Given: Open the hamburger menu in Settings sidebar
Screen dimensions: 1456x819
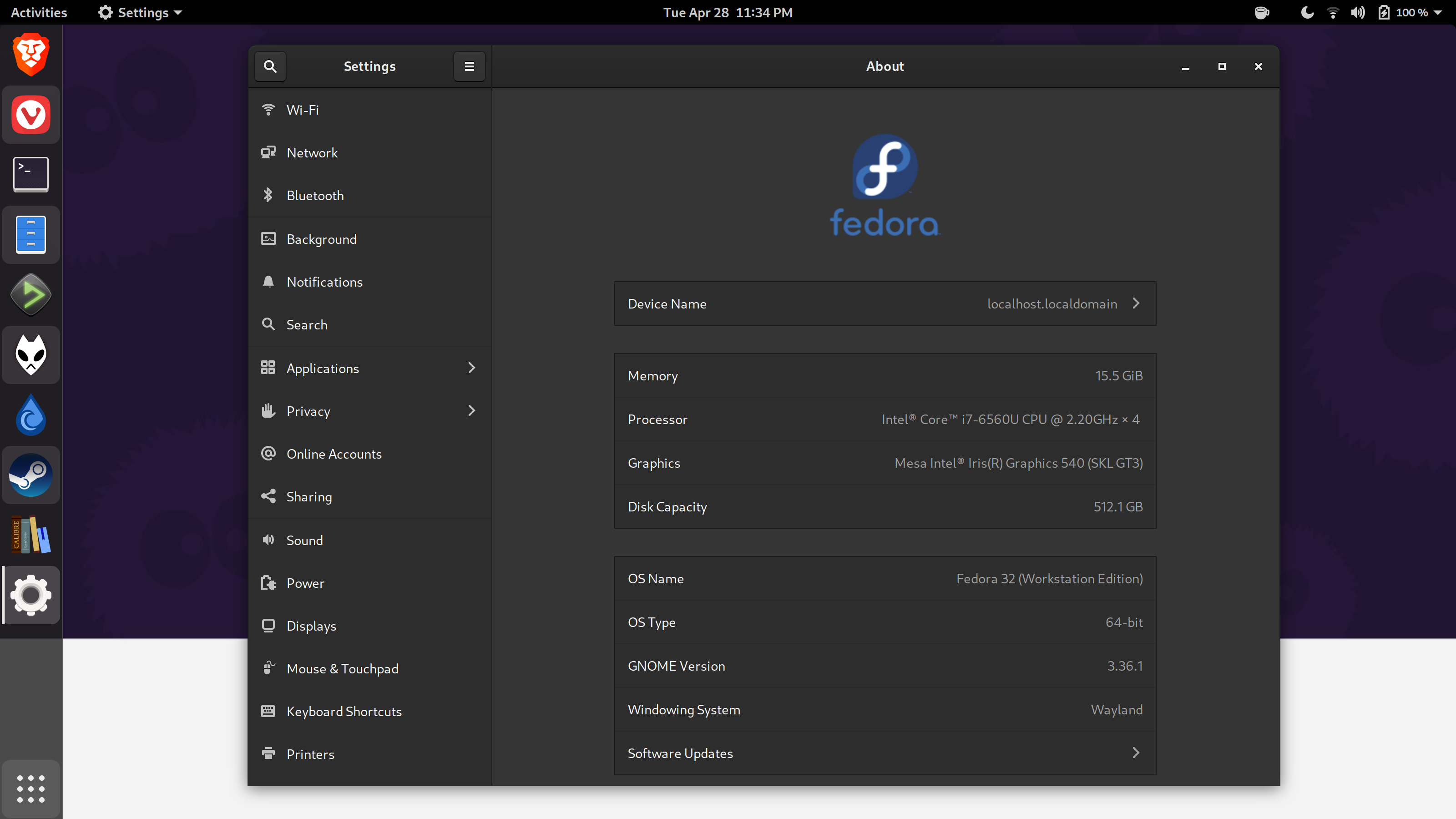Looking at the screenshot, I should 469,66.
